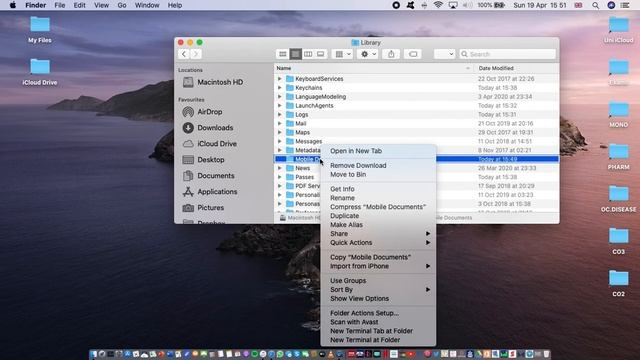
Task: Expand the LaunchAgents folder
Action: (280, 106)
